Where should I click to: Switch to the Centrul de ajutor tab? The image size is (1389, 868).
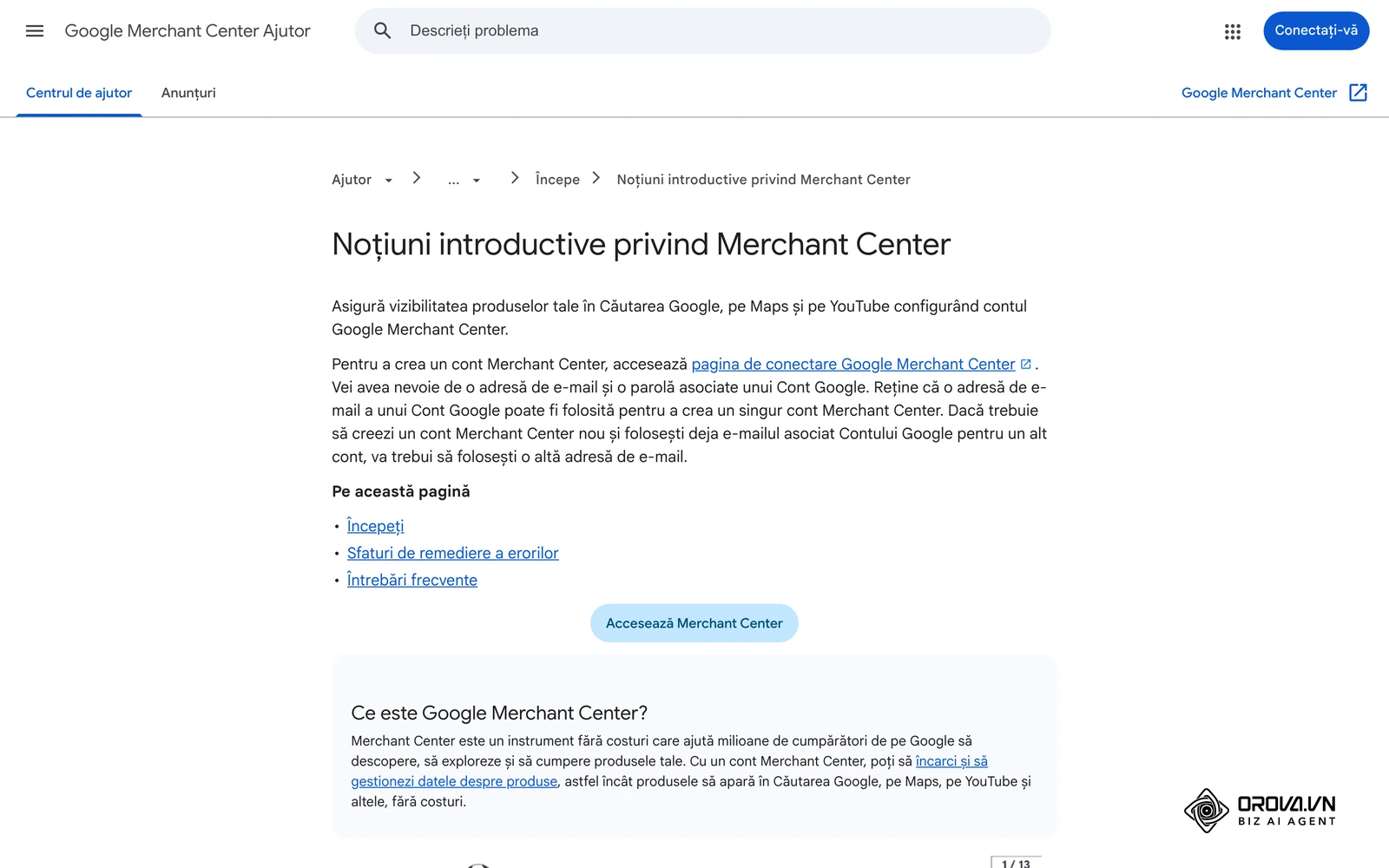[x=79, y=93]
